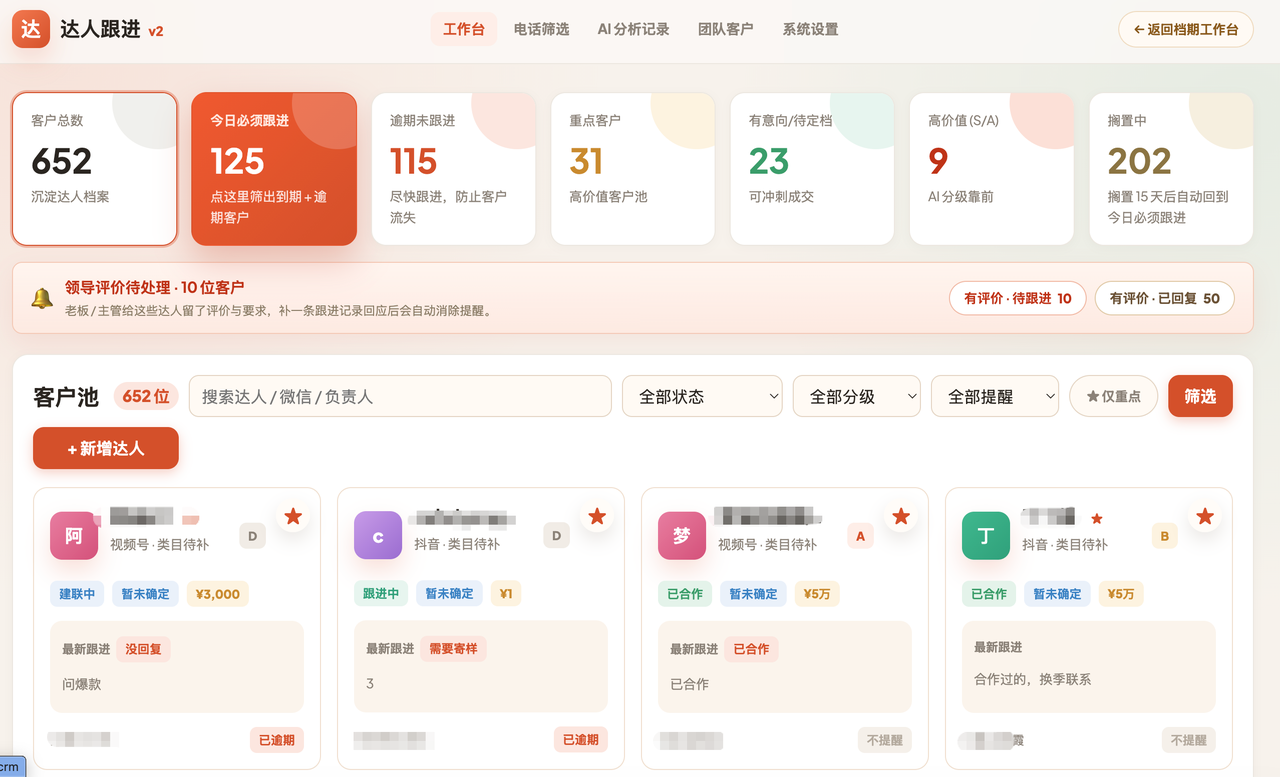Toggle the star on the 阿 card
The width and height of the screenshot is (1280, 777).
click(x=293, y=516)
